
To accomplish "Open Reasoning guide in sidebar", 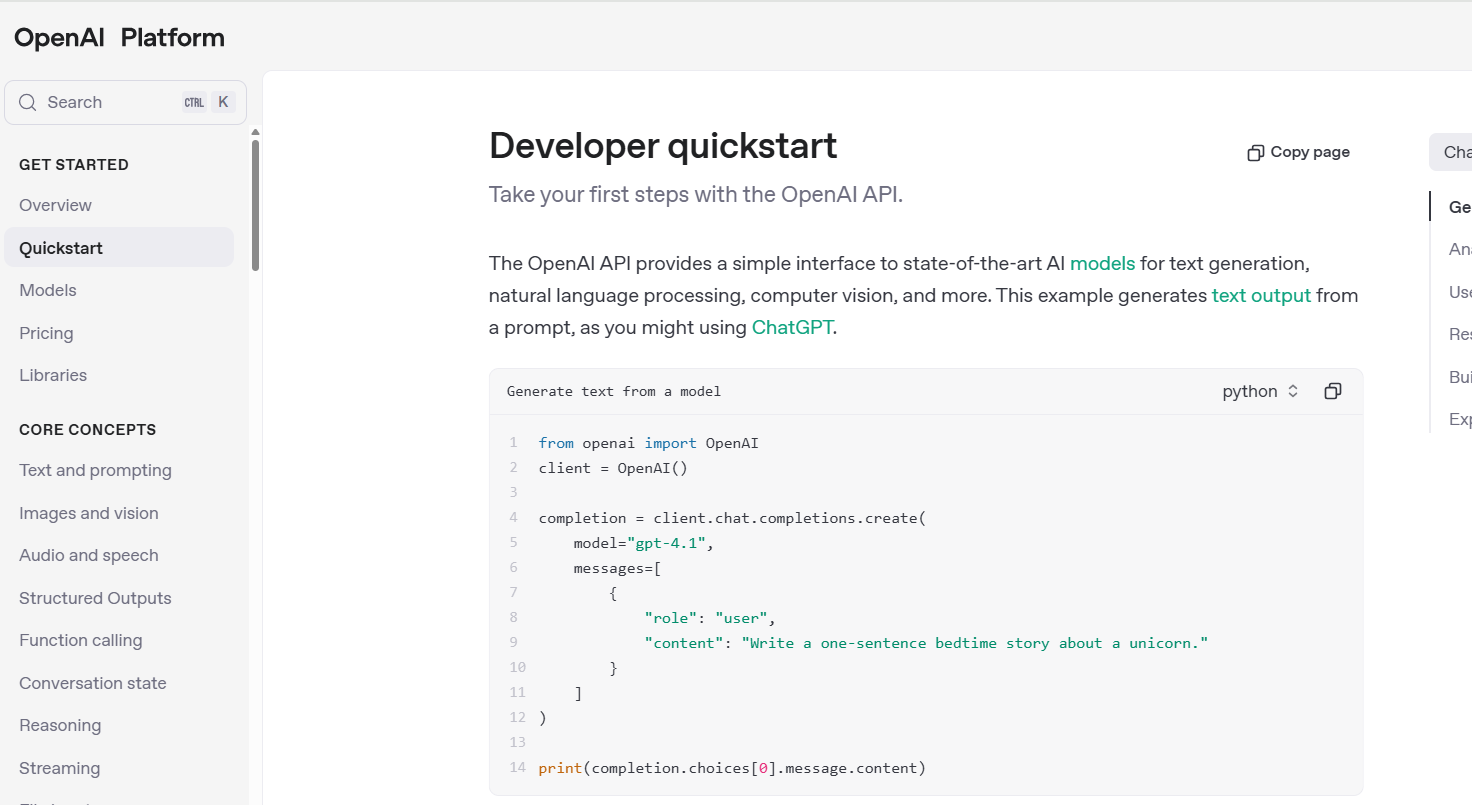I will coord(60,725).
